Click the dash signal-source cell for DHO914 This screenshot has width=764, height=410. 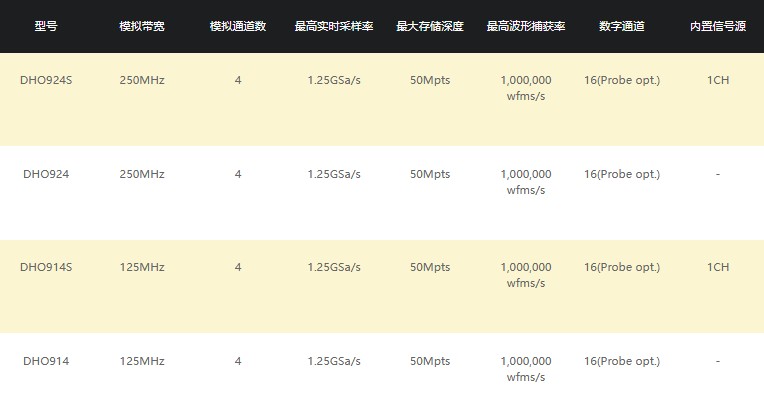tap(718, 361)
